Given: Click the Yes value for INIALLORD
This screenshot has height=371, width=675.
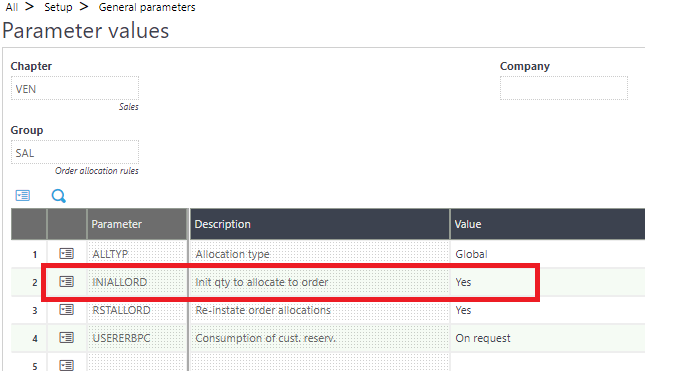Looking at the screenshot, I should point(463,282).
